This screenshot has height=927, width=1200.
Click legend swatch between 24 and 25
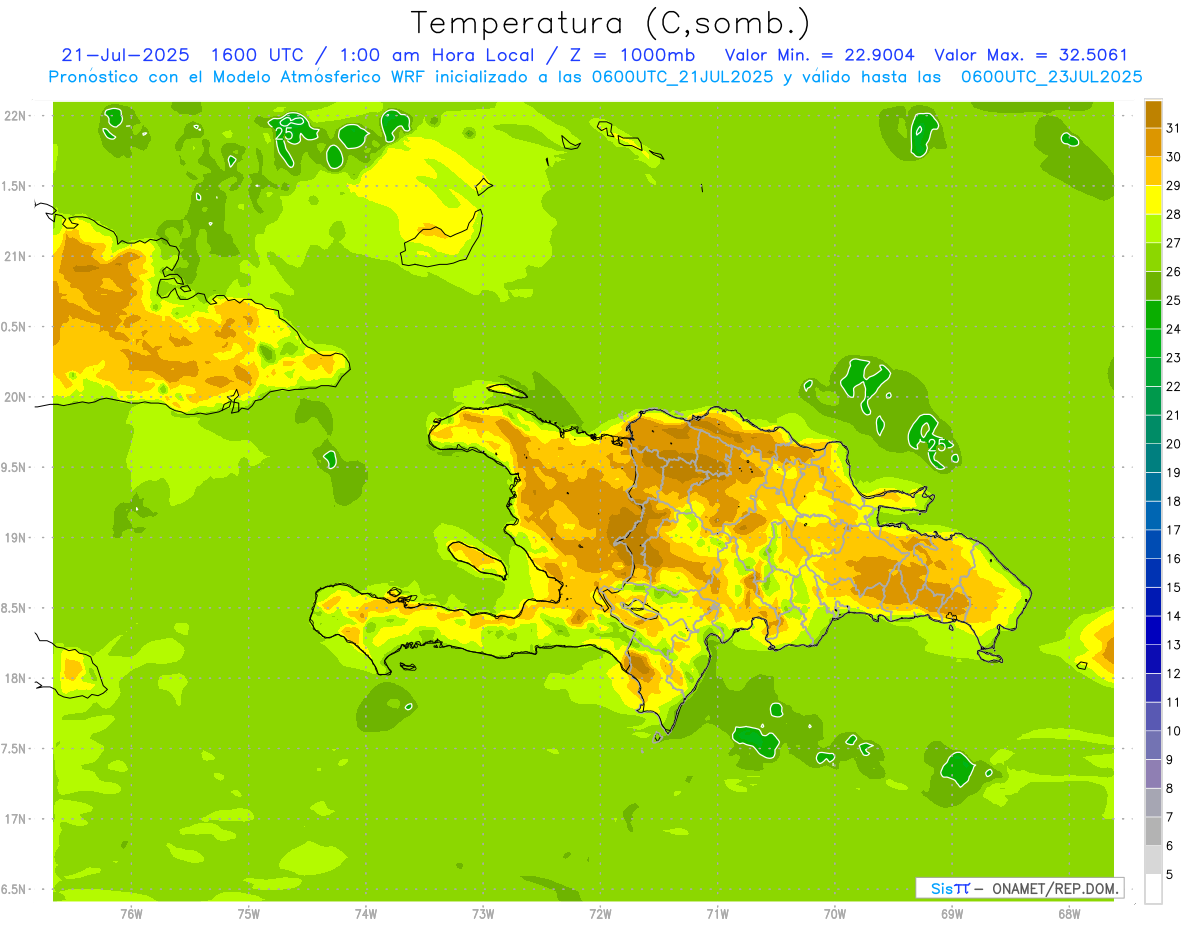1153,314
